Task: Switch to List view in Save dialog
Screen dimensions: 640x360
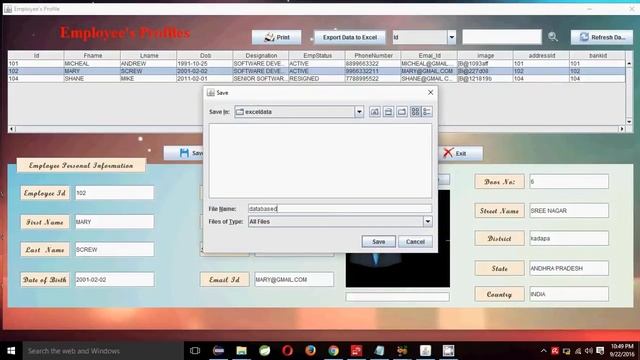Action: (415, 111)
